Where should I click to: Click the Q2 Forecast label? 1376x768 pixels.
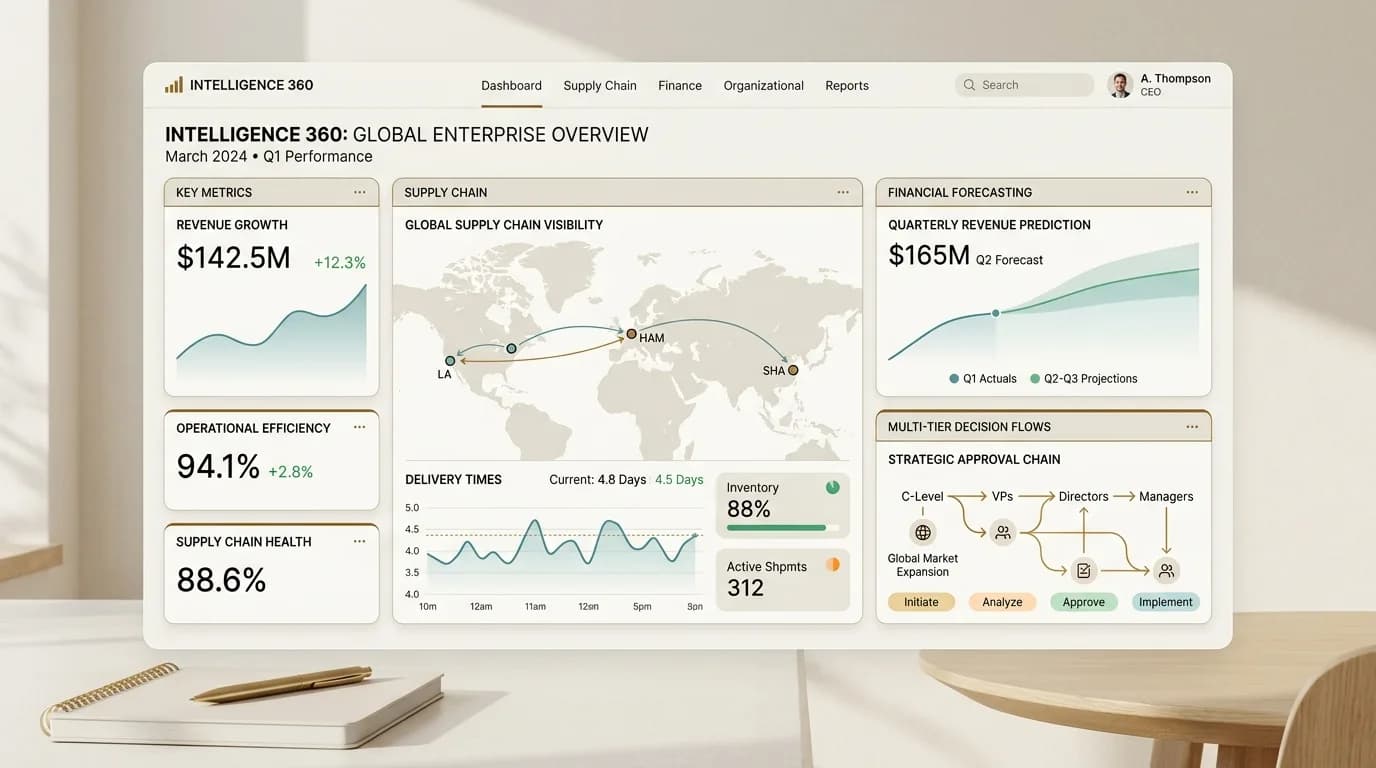point(1009,260)
